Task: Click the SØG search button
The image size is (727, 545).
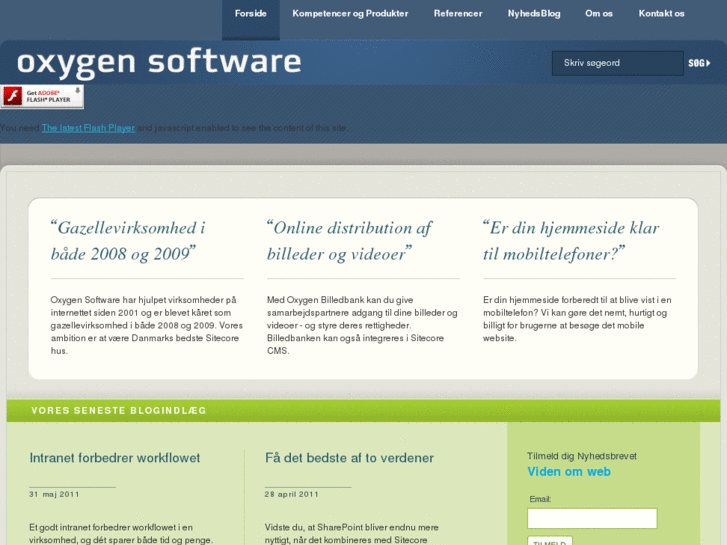Action: [x=699, y=63]
